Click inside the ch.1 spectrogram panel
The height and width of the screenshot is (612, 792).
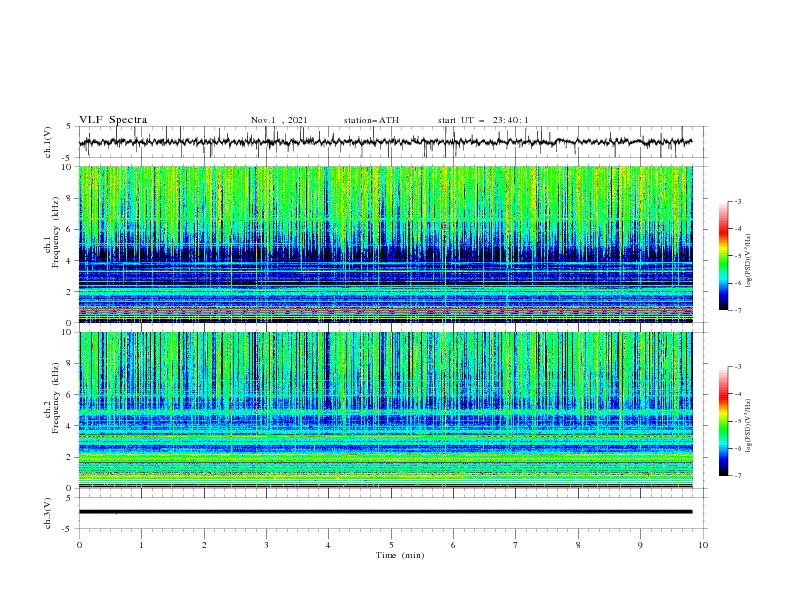point(385,244)
